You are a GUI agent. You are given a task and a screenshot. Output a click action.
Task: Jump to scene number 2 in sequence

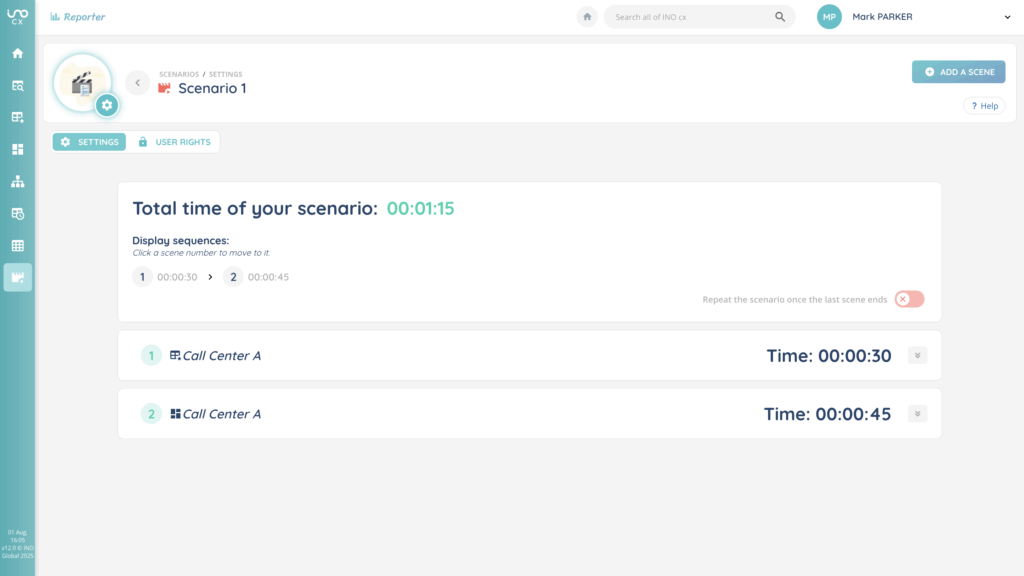pos(233,277)
